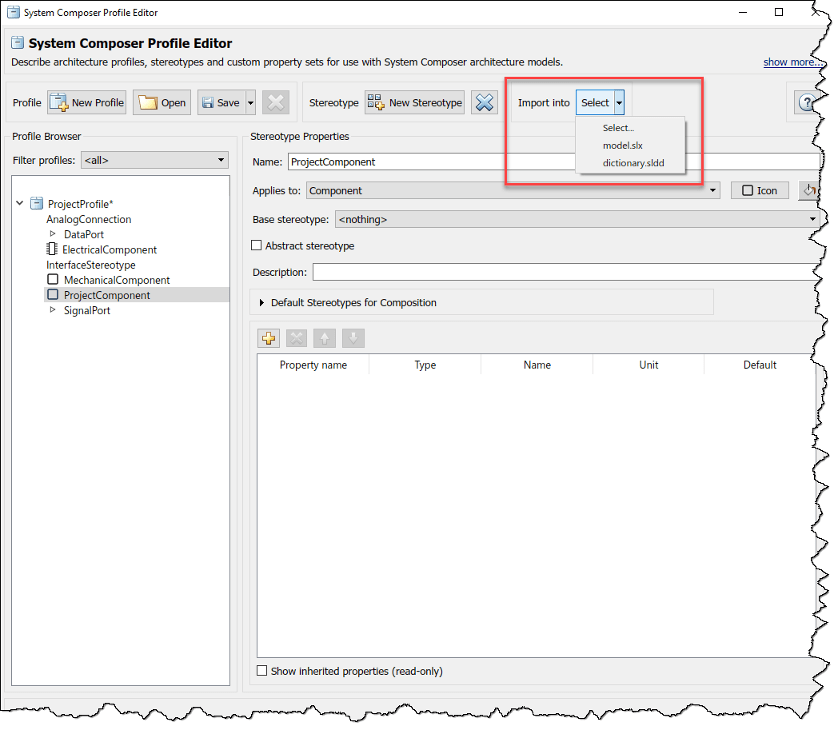Open the help question mark icon
The width and height of the screenshot is (838, 730).
808,102
